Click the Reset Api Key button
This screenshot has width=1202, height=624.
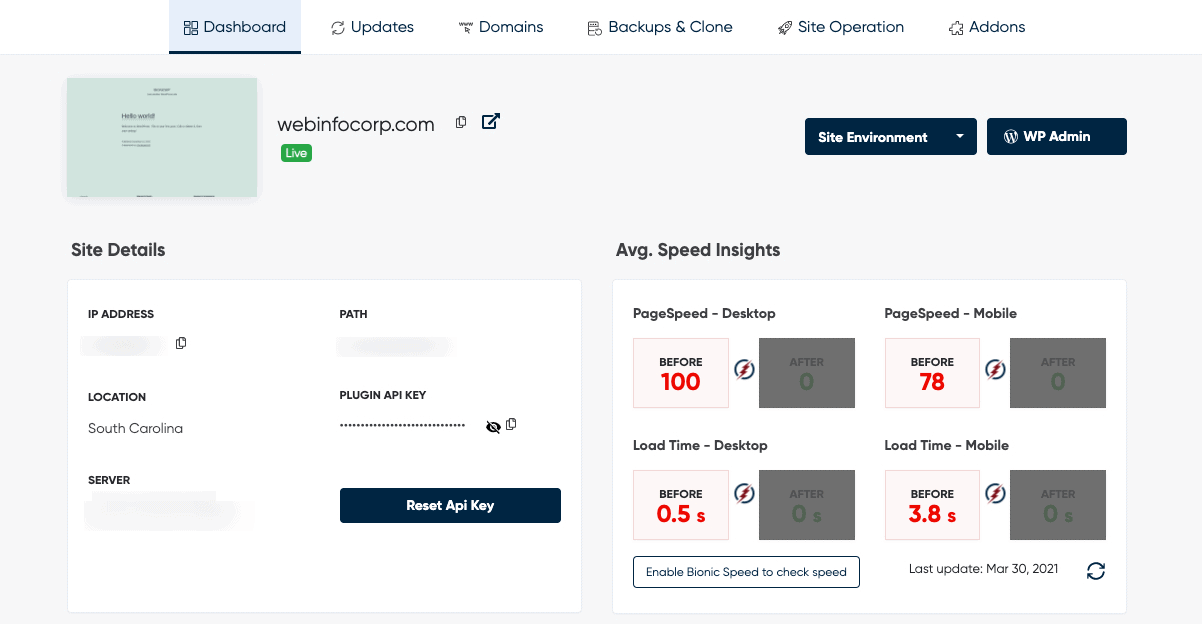450,505
